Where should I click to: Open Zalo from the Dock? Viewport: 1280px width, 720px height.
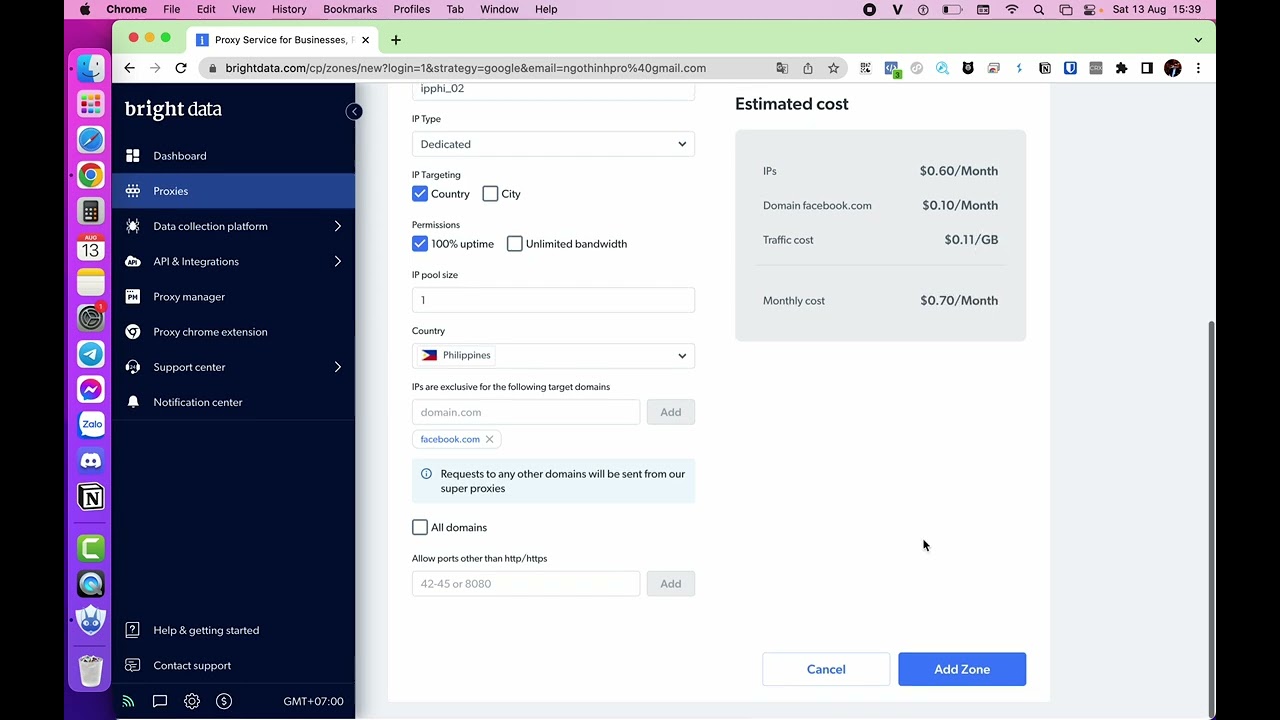(91, 425)
